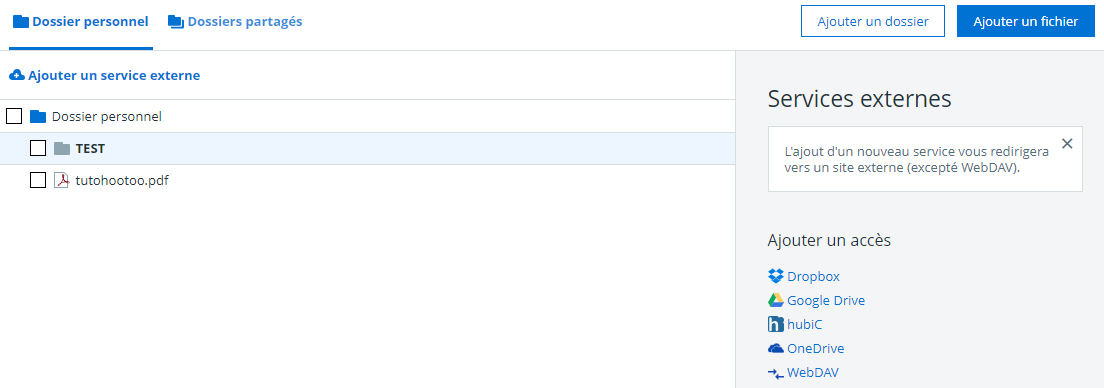The height and width of the screenshot is (388, 1104).
Task: Click the grey TEST folder icon
Action: 62,149
